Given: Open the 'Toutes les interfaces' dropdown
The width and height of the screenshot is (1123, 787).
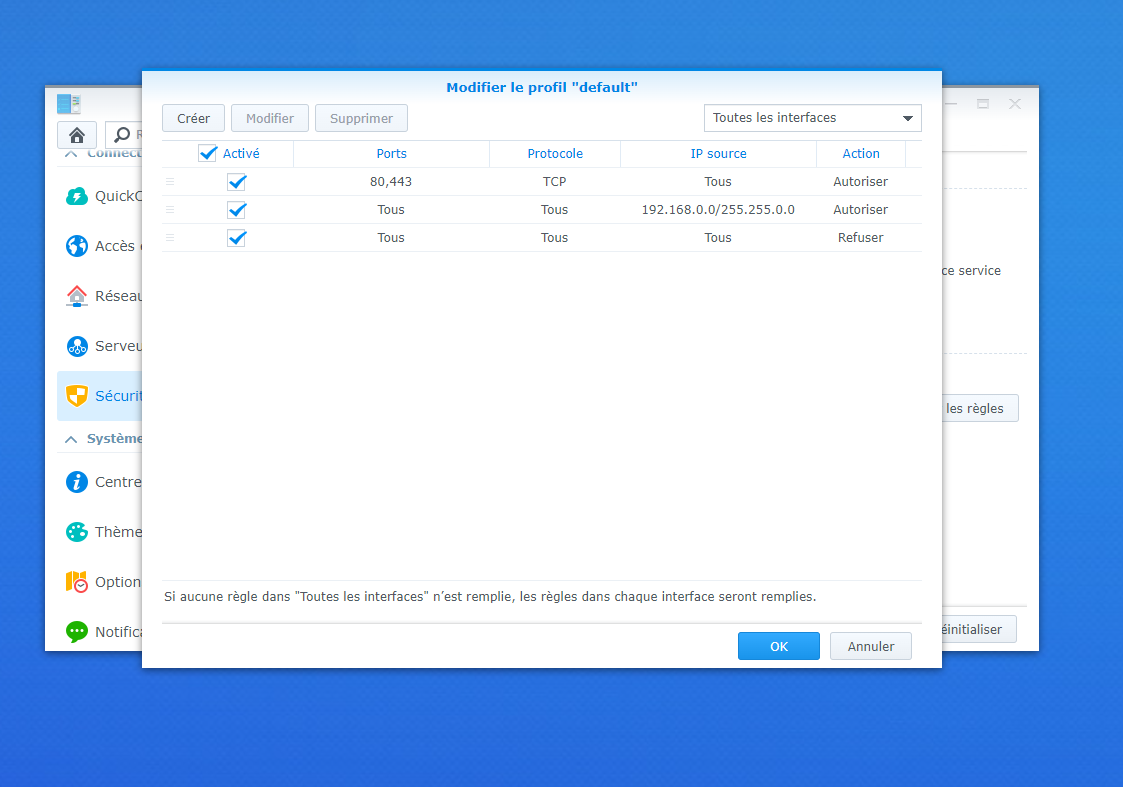Looking at the screenshot, I should [812, 118].
